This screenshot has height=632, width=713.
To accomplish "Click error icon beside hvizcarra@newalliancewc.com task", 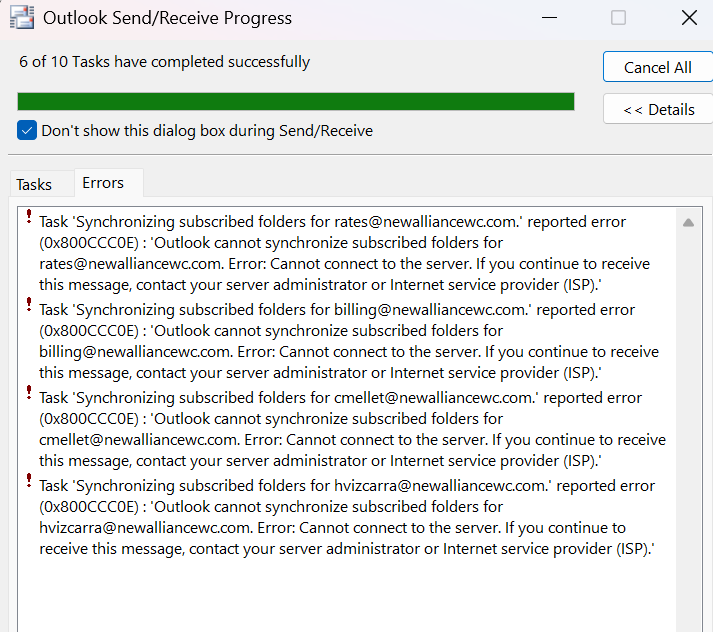I will 29,481.
